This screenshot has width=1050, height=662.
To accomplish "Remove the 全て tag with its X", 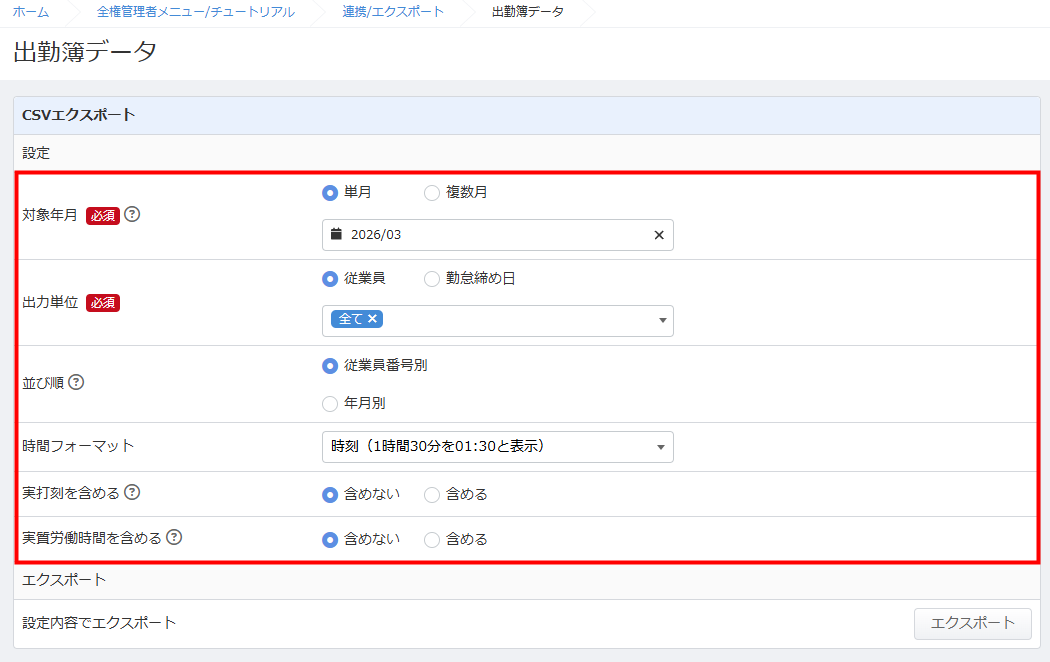I will point(372,319).
